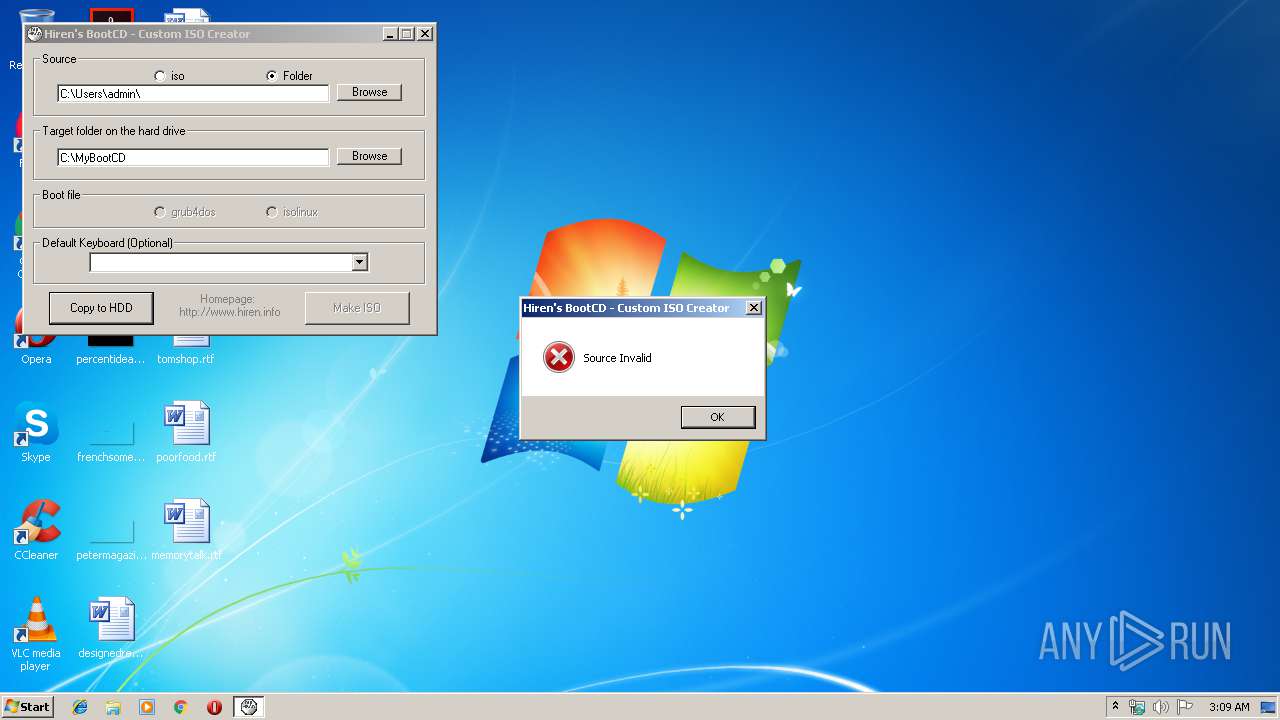Screen dimensions: 1280x720
Task: Close the Source Invalid error dialog
Action: click(754, 308)
